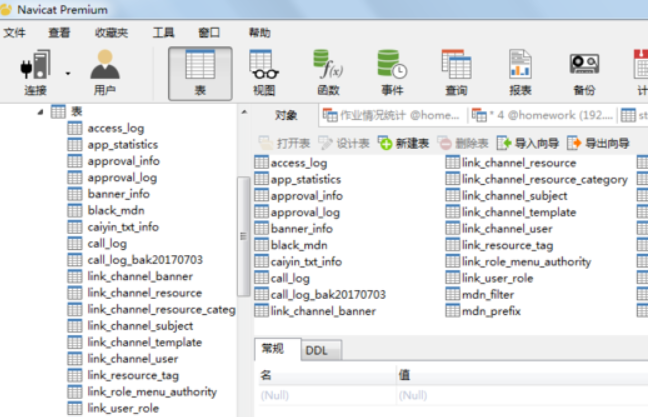Click call_log table icon in object list
Image resolution: width=648 pixels, height=417 pixels.
[x=261, y=277]
